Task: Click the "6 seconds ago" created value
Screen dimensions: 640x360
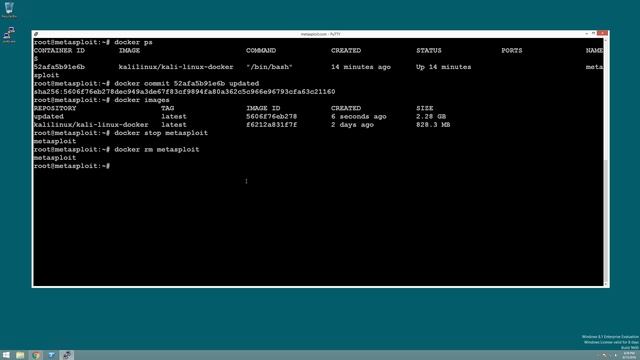Action: pos(359,116)
